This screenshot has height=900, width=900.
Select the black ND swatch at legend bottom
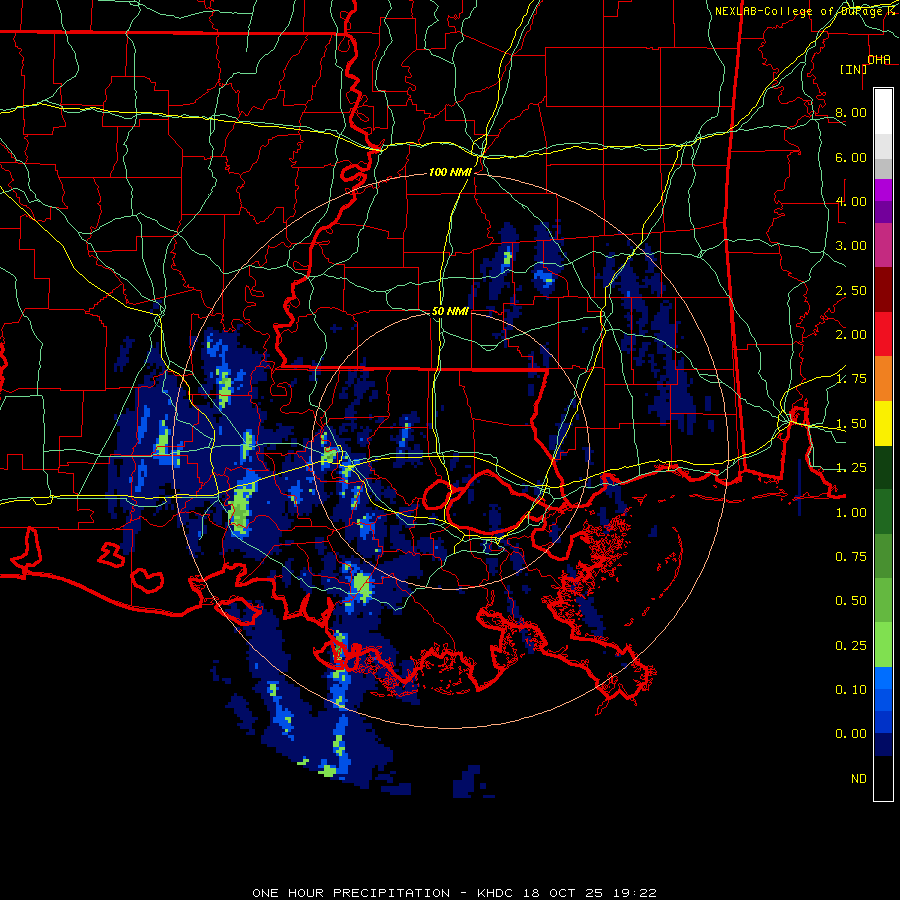point(883,778)
